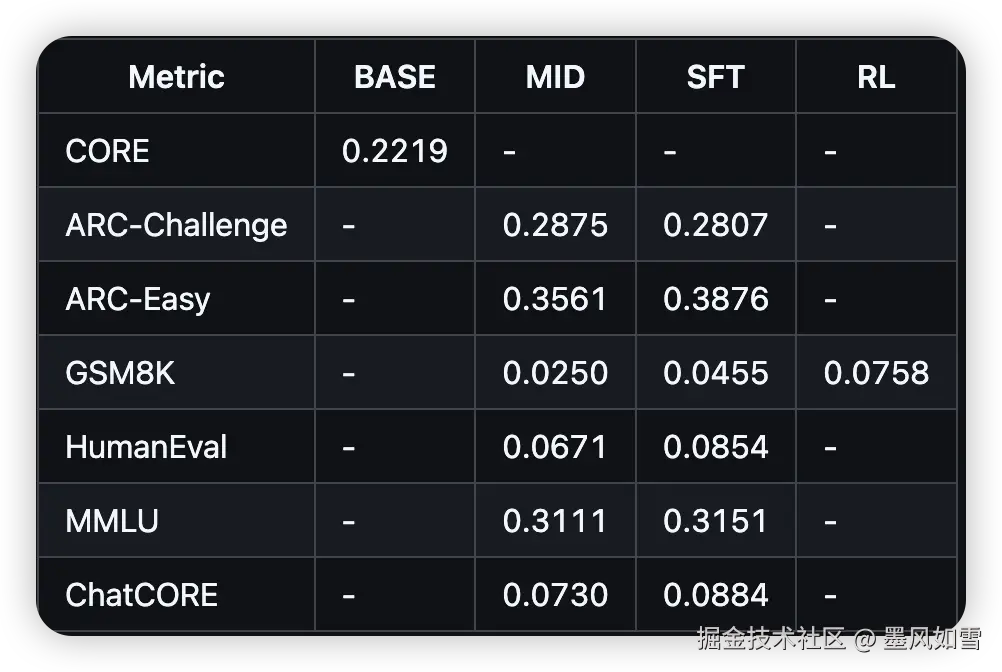
Task: Select the CORE row label
Action: (107, 151)
